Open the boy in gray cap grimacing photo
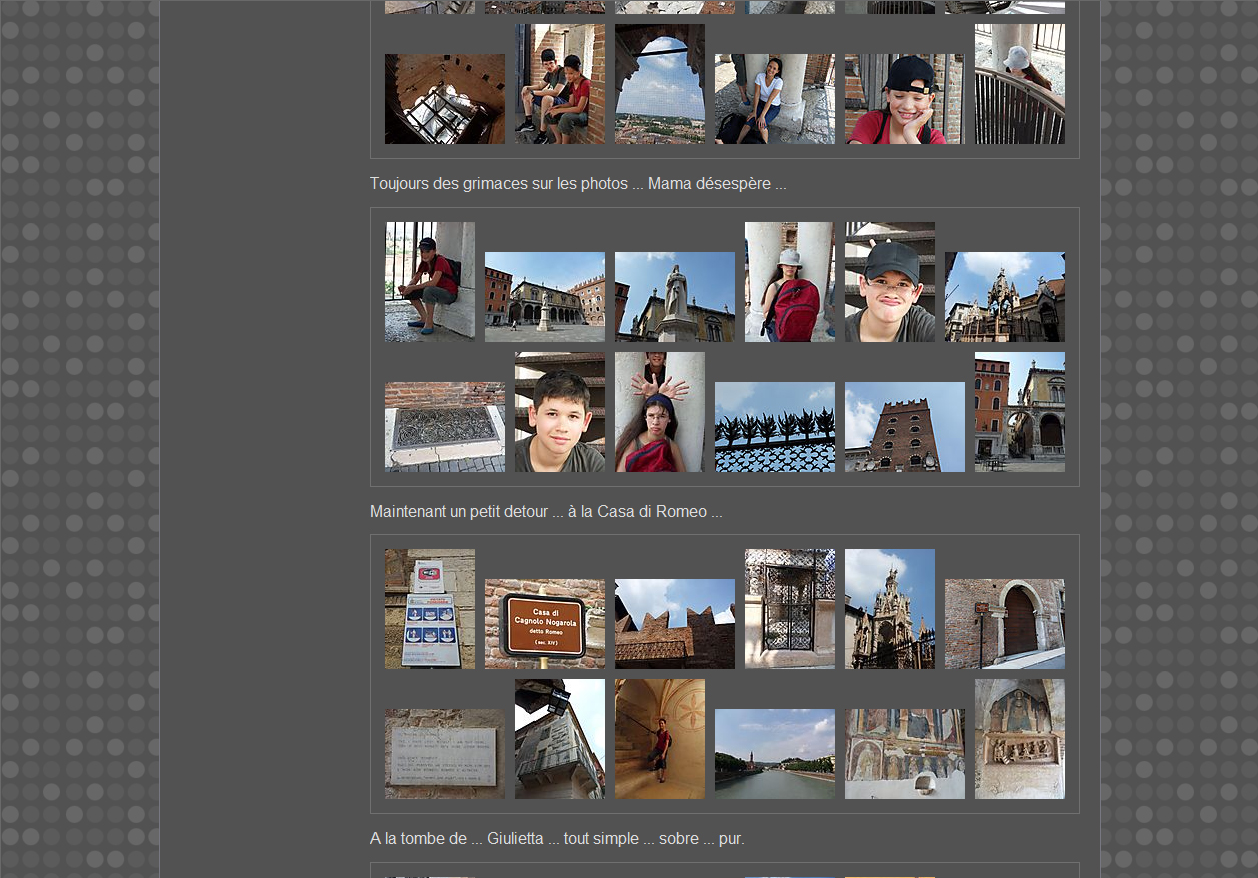The width and height of the screenshot is (1258, 878). click(x=889, y=282)
